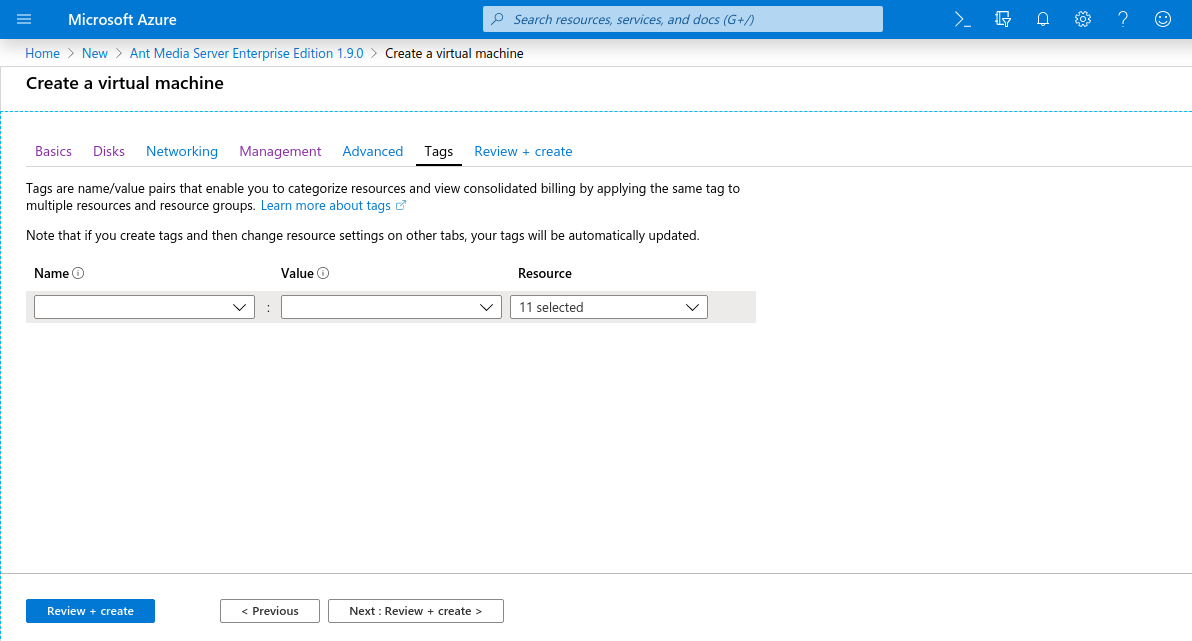Viewport: 1192px width, 641px height.
Task: Select the Tags tab
Action: (439, 151)
